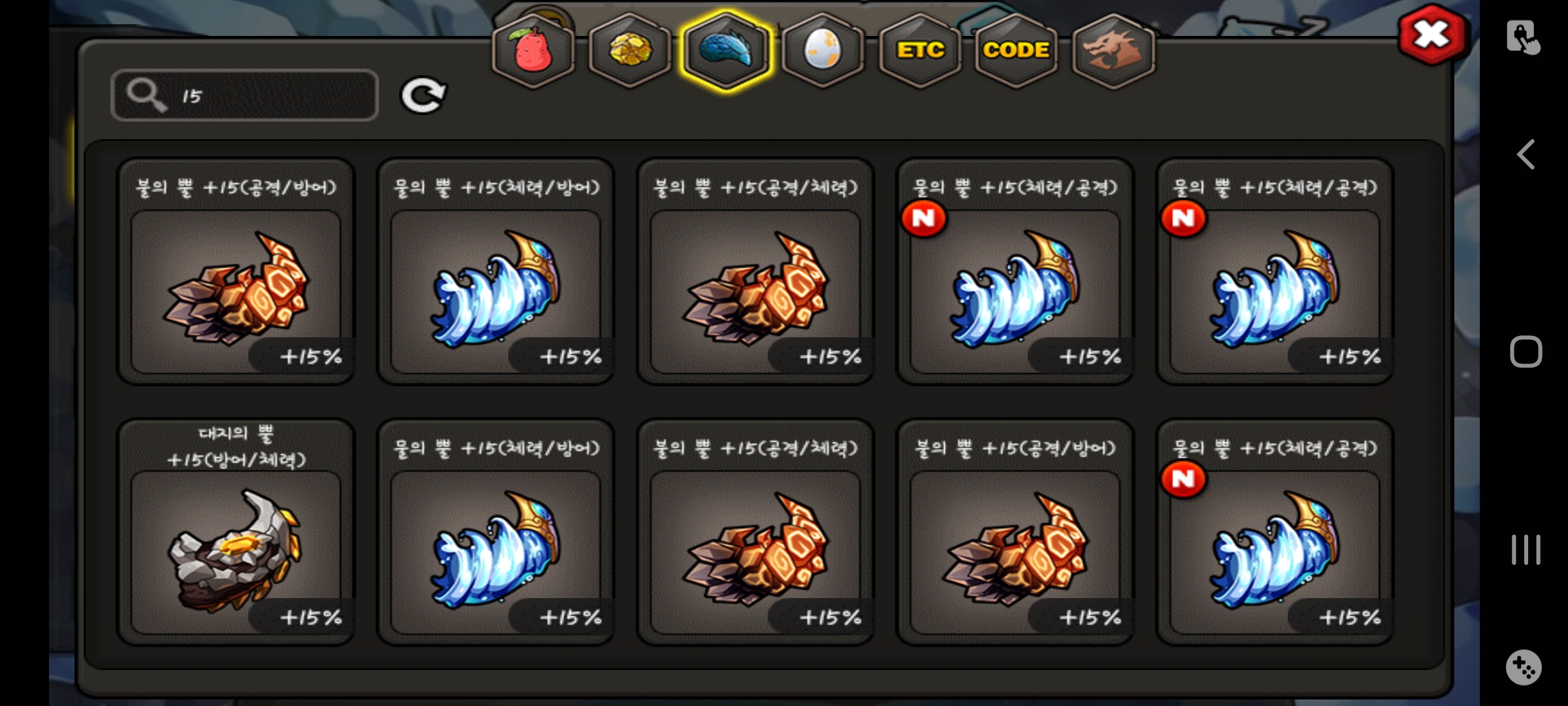Click the magnifying glass search icon
The image size is (1568, 706).
[x=146, y=95]
